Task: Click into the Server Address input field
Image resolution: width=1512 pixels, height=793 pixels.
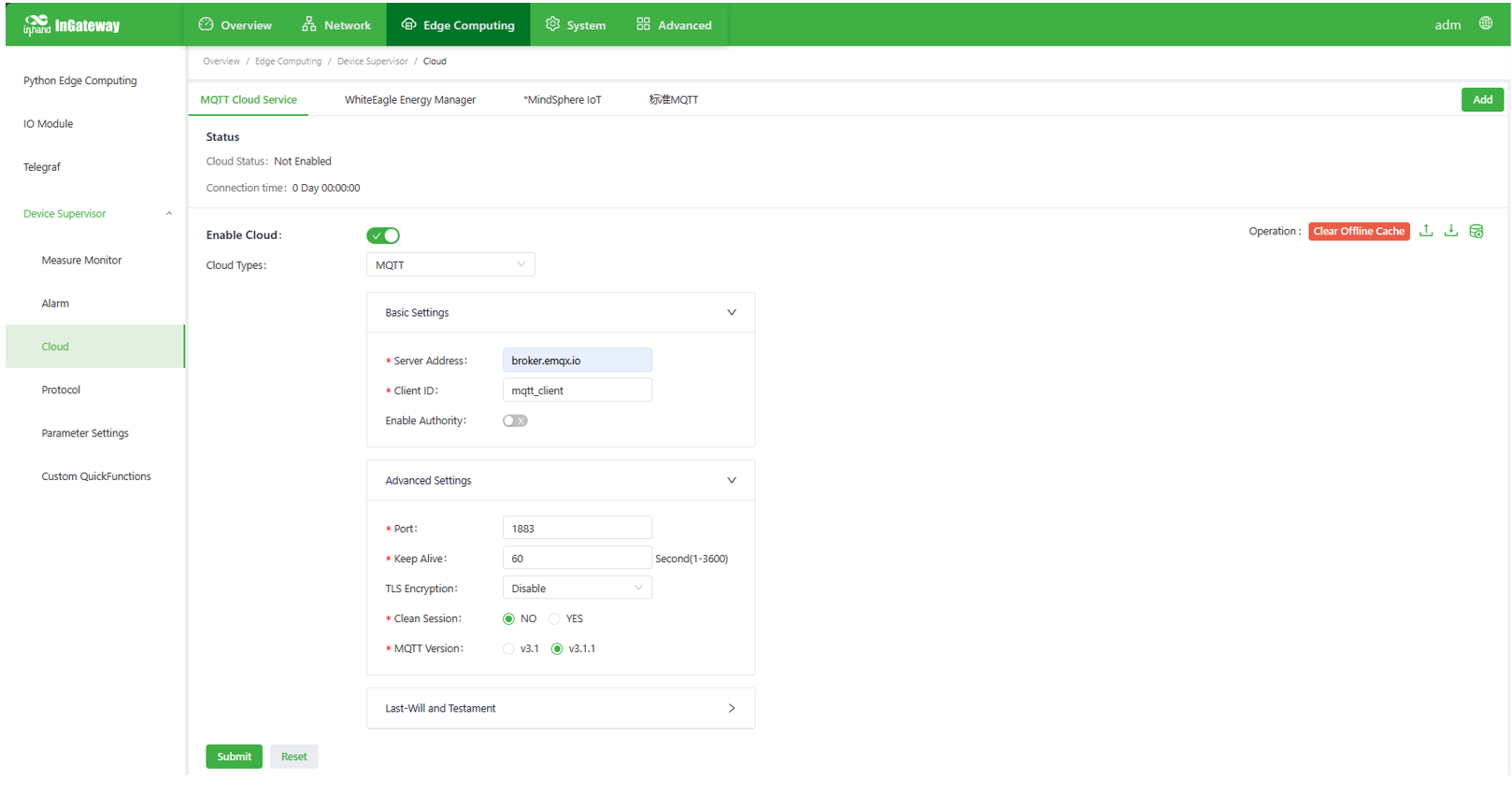Action: (x=577, y=361)
